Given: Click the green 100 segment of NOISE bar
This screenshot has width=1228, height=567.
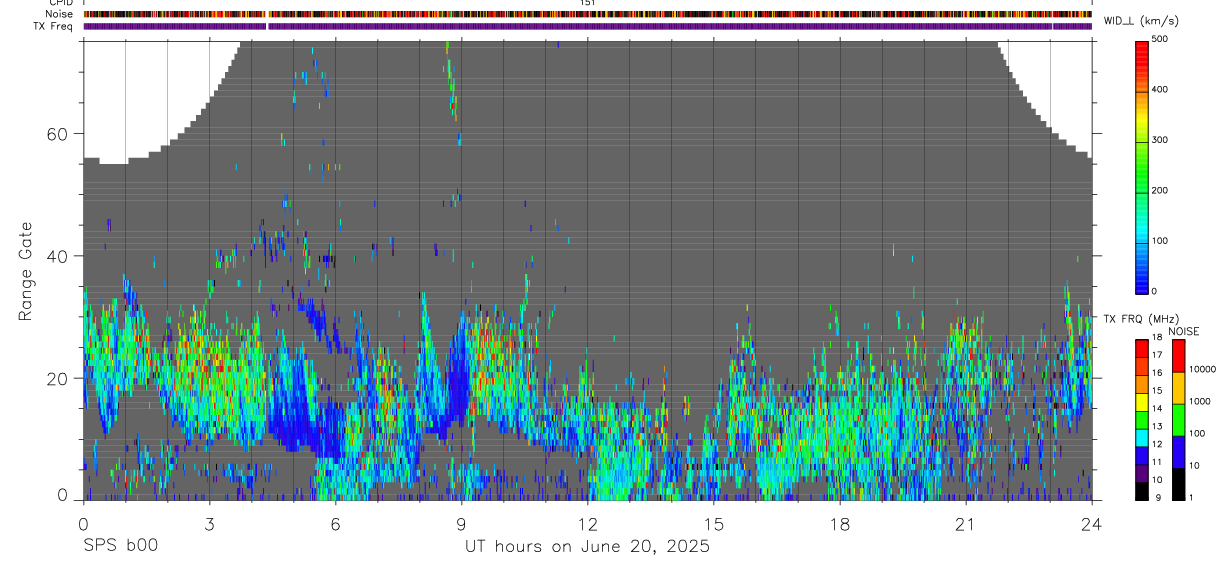Looking at the screenshot, I should [1179, 419].
